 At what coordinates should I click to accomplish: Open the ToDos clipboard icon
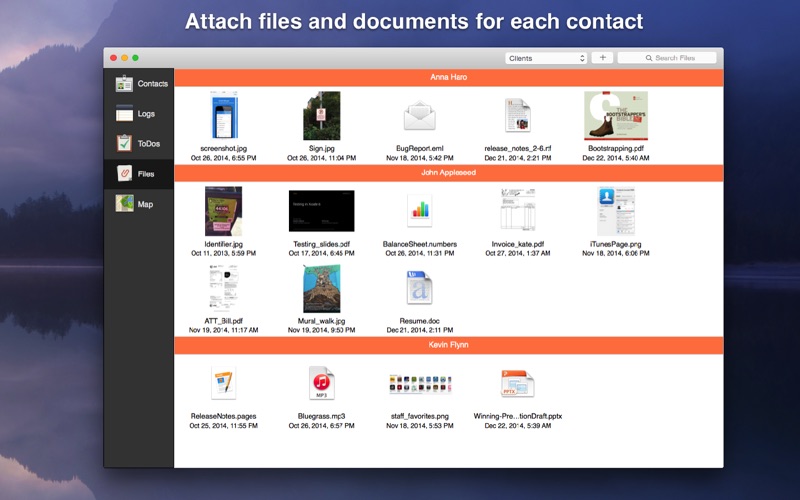coord(124,143)
